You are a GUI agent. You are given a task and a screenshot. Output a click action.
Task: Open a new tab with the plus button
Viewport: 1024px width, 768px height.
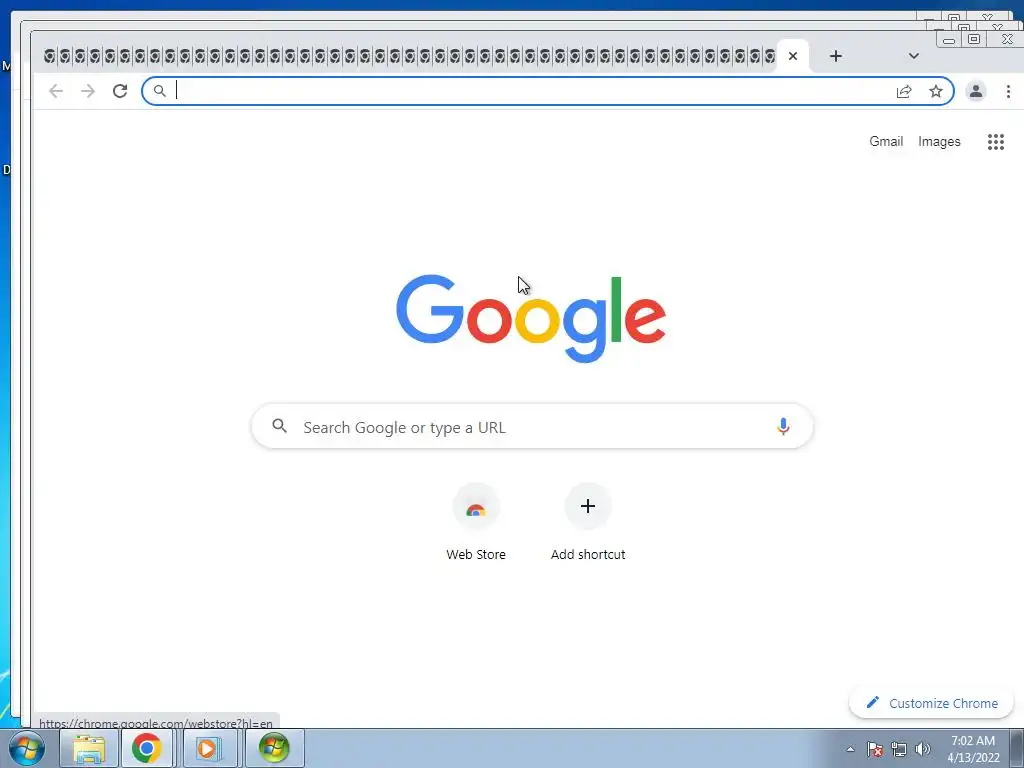[835, 56]
